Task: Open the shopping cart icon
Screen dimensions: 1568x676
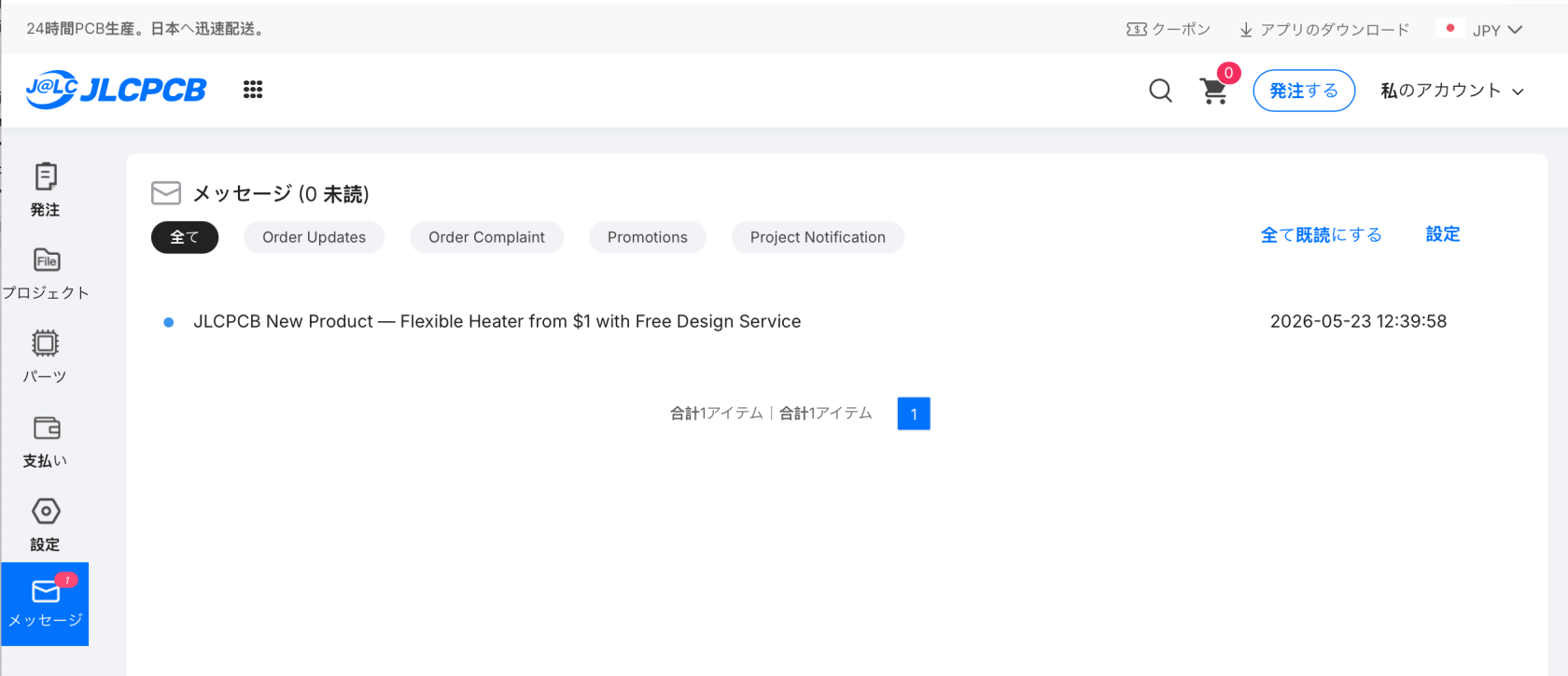Action: pos(1213,92)
